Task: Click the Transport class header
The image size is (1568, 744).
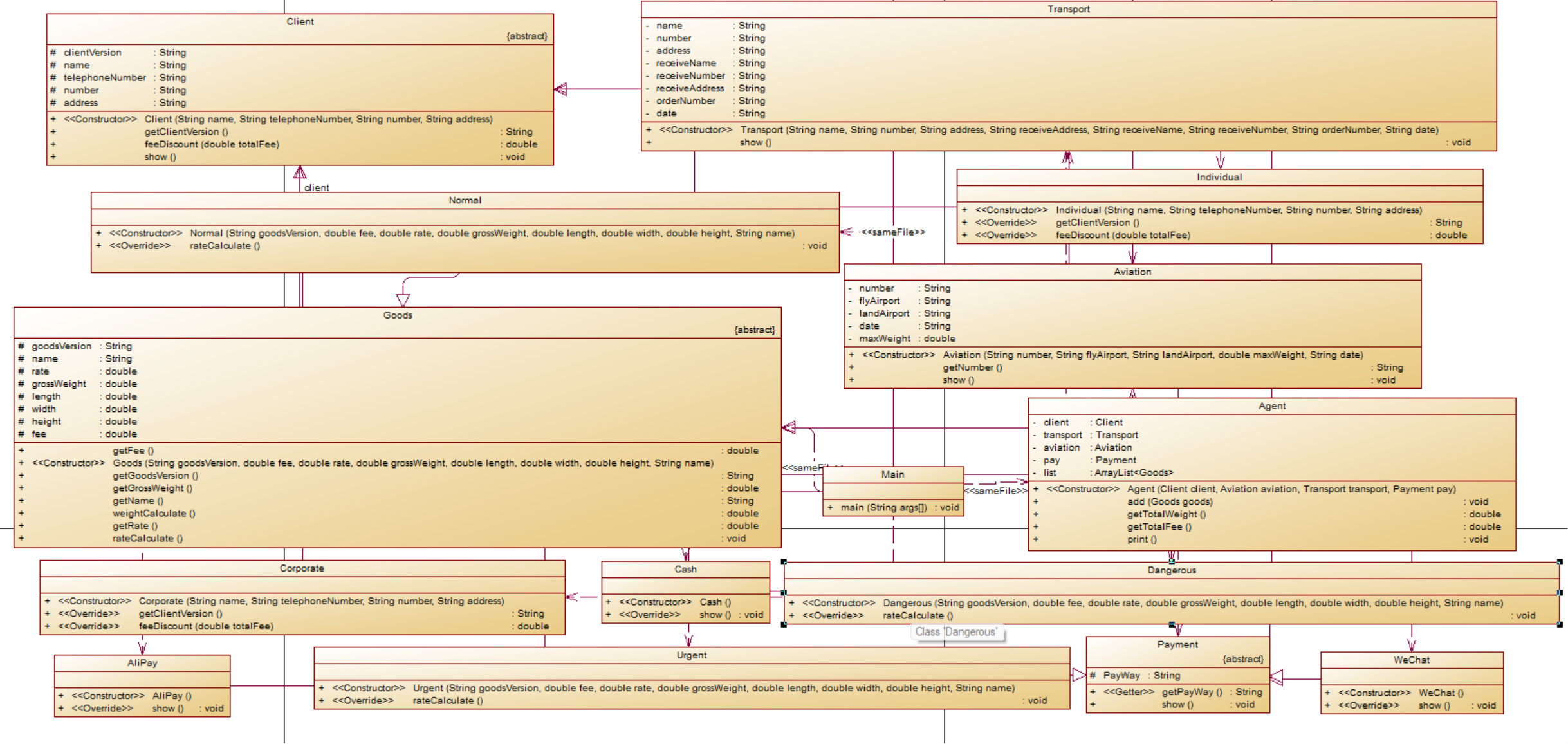Action: point(1068,9)
